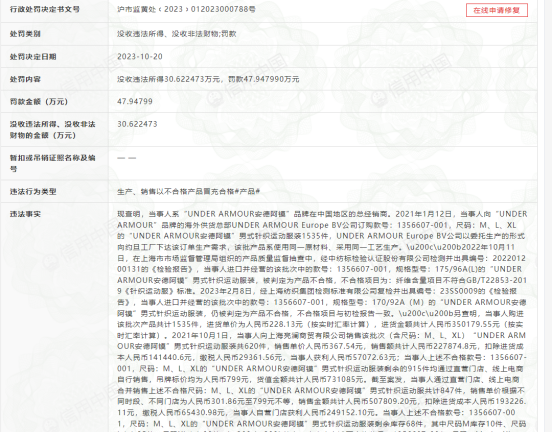
Task: Click the first line of the violation facts paragraph
Action: tap(322, 214)
